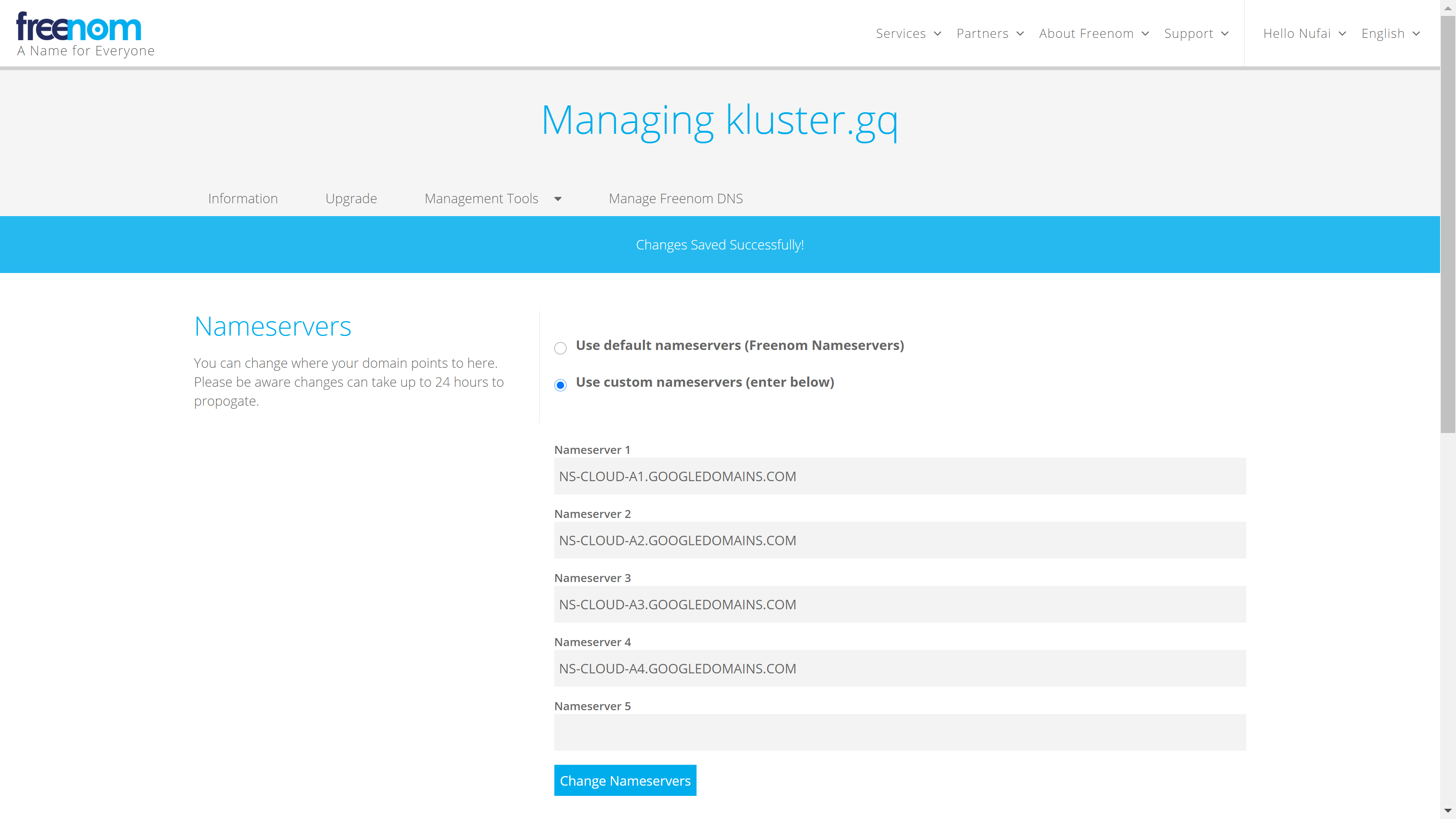The width and height of the screenshot is (1456, 819).
Task: Click the Change Nameservers button
Action: click(x=624, y=781)
